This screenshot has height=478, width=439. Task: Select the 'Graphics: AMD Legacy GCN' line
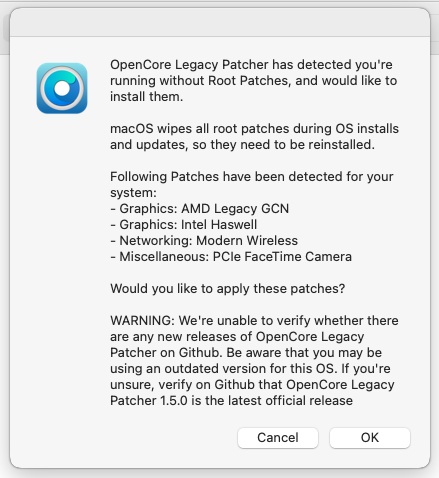point(200,208)
